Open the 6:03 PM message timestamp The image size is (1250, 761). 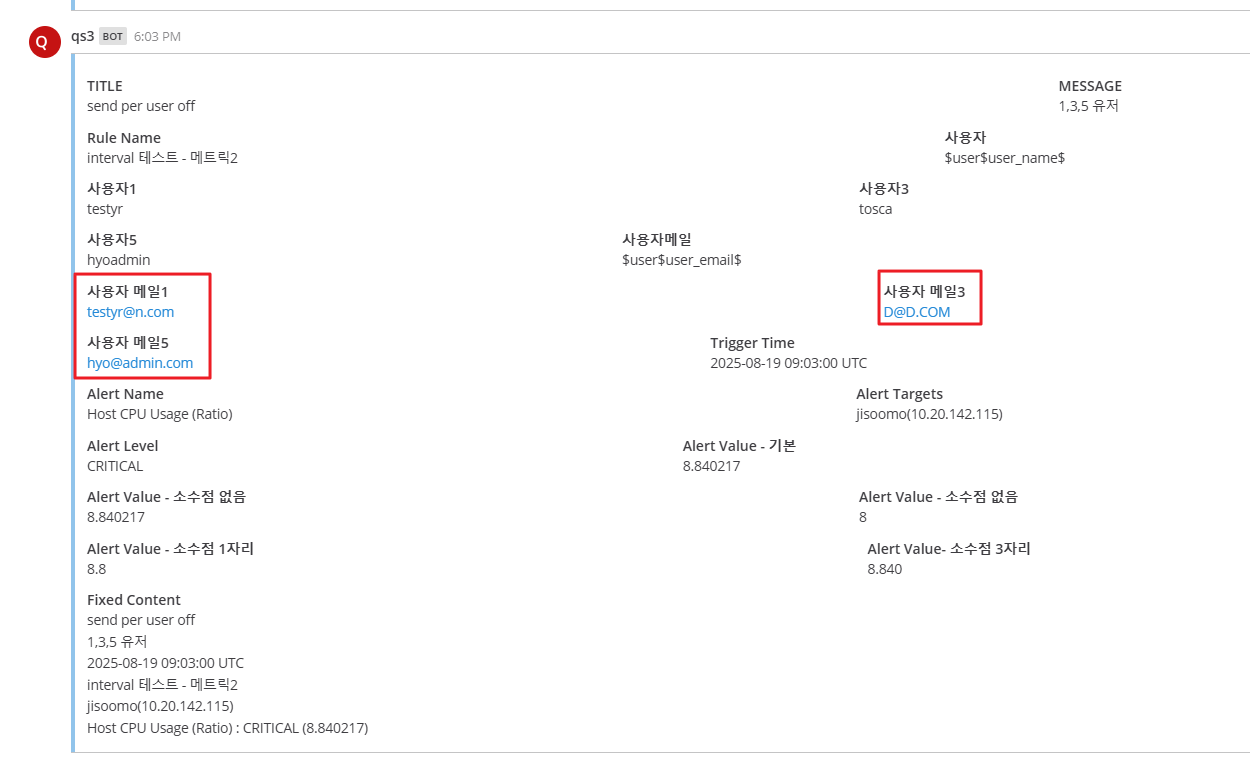[157, 37]
